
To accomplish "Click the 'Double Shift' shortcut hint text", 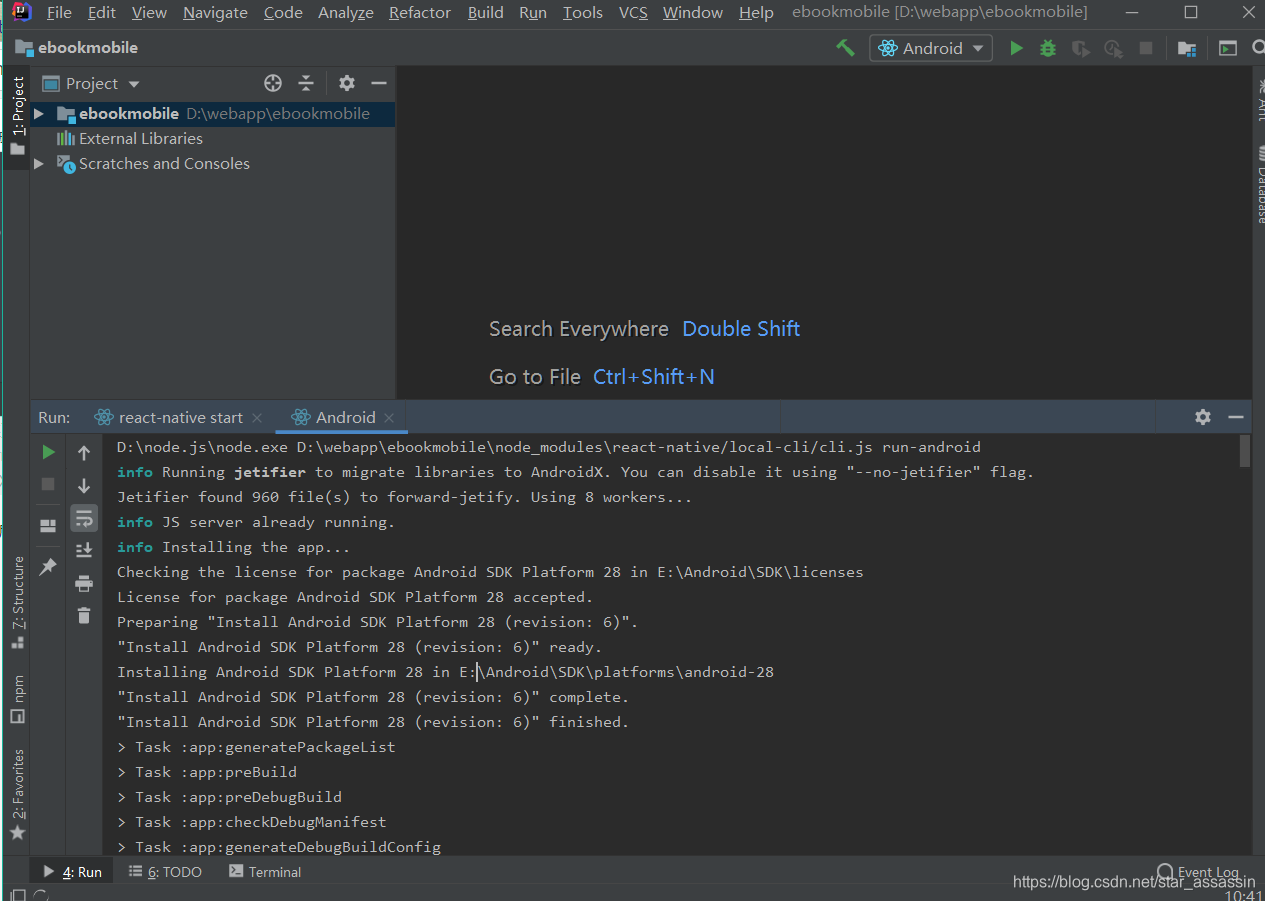I will [741, 329].
